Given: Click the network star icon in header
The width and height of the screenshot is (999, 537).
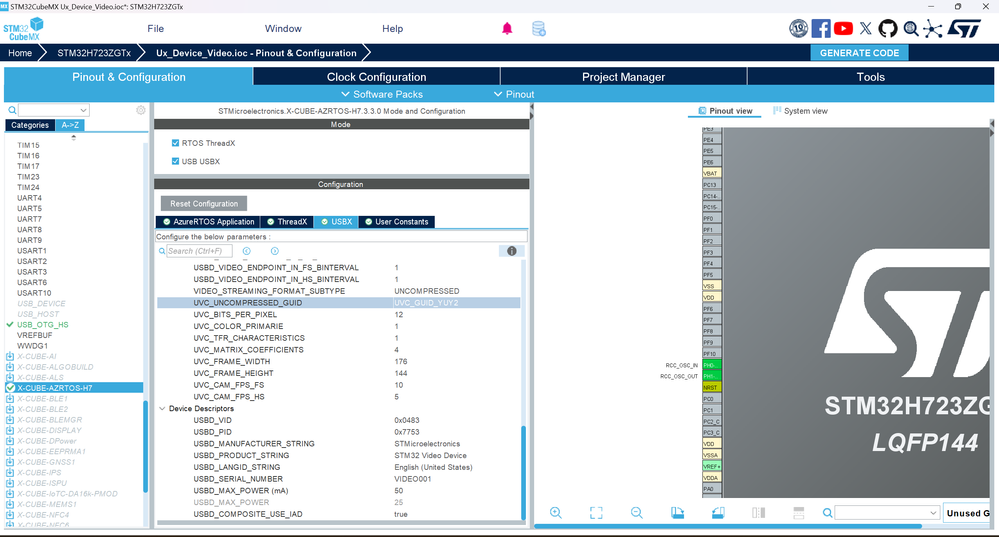Looking at the screenshot, I should coord(933,29).
